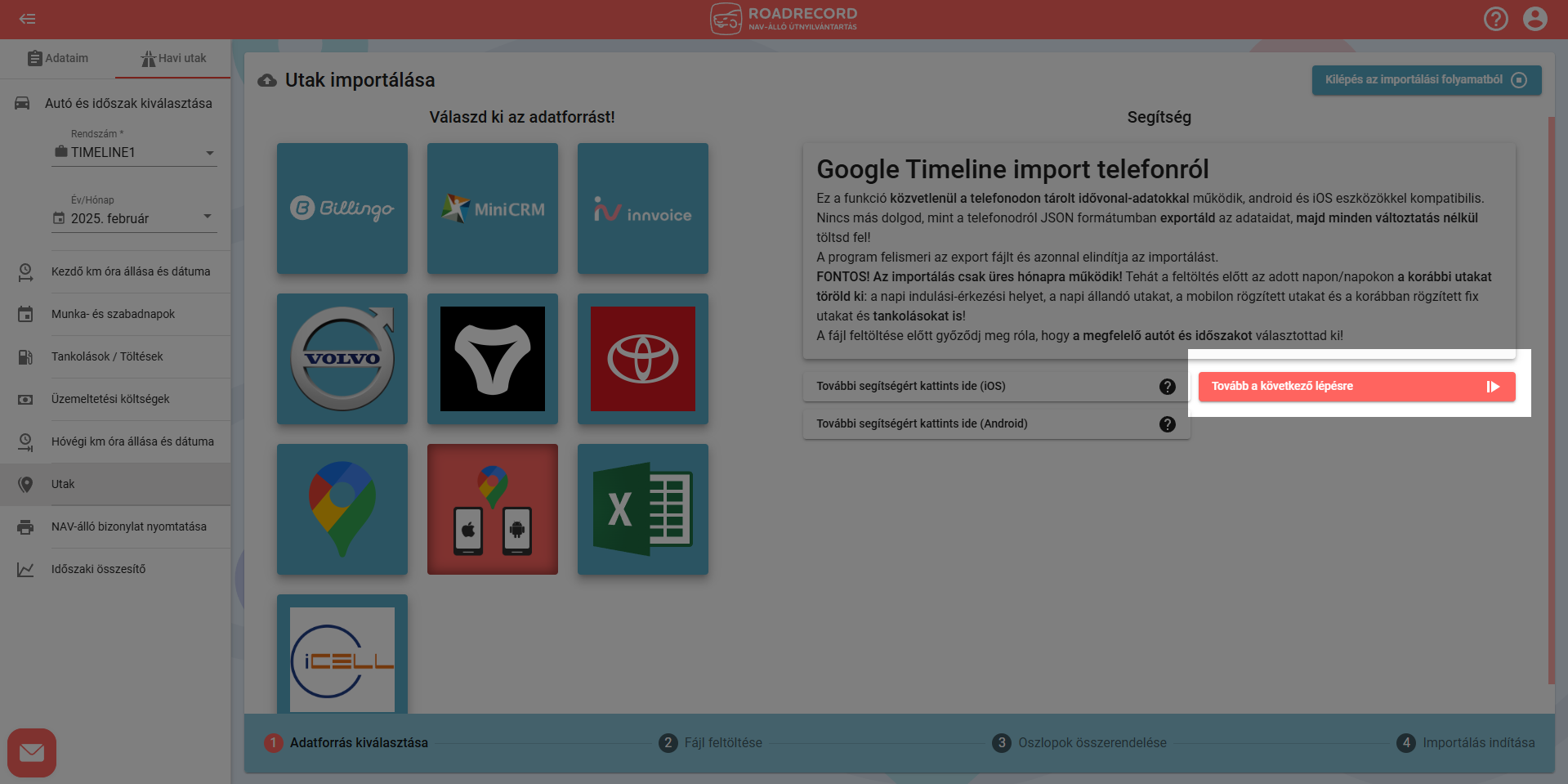Collapse sidebar with the back arrow icon
This screenshot has height=784, width=1568.
pos(27,19)
